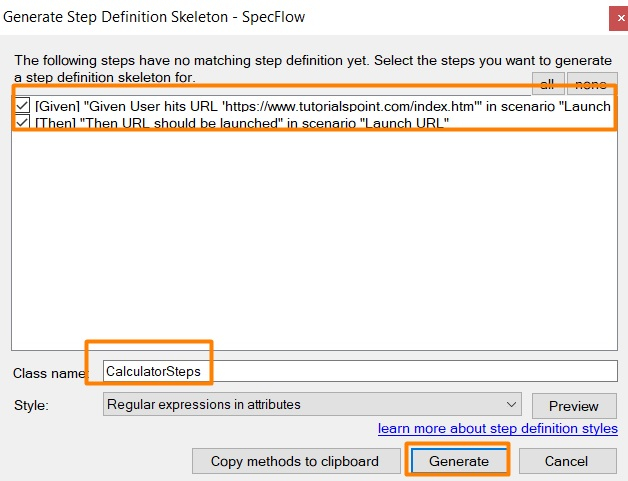Open 'learn more about step definition styles' link
Screen dimensions: 628x481
[x=497, y=428]
